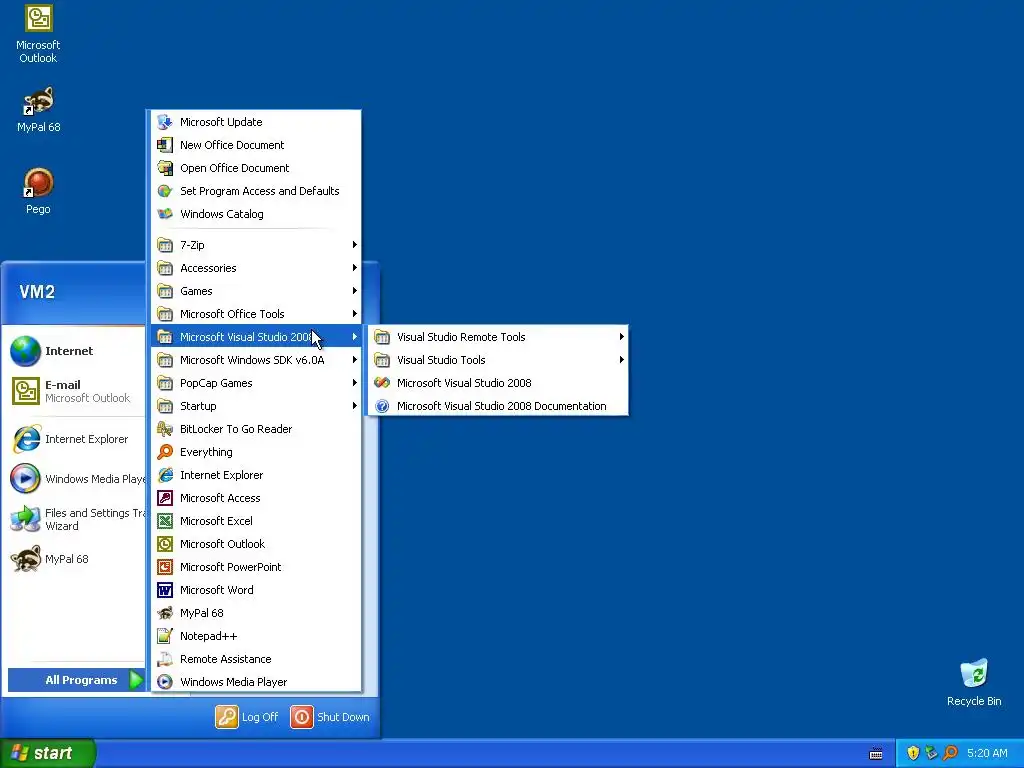Image resolution: width=1024 pixels, height=768 pixels.
Task: Select the highlighted Microsoft Visual Studio 2008 folder
Action: click(x=256, y=337)
